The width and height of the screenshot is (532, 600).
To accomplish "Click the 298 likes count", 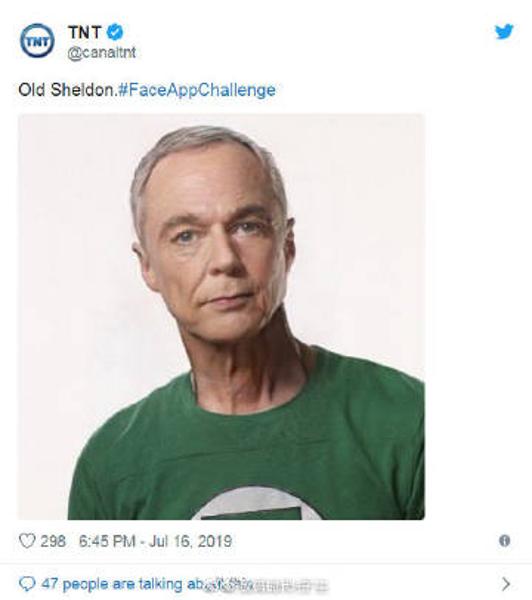I will (x=53, y=541).
